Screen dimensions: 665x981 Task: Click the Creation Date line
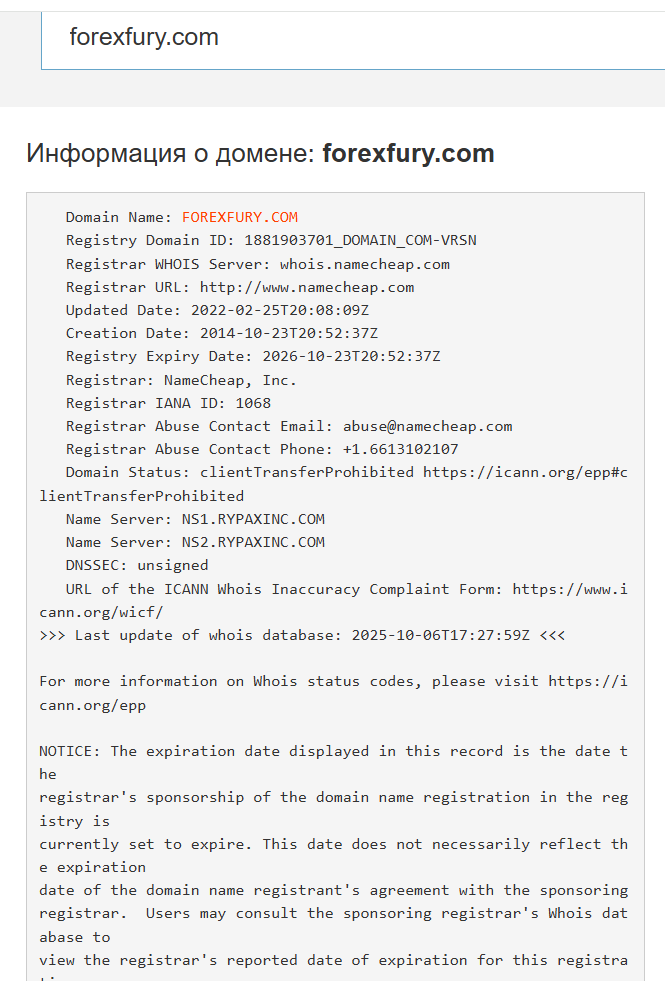(x=221, y=333)
